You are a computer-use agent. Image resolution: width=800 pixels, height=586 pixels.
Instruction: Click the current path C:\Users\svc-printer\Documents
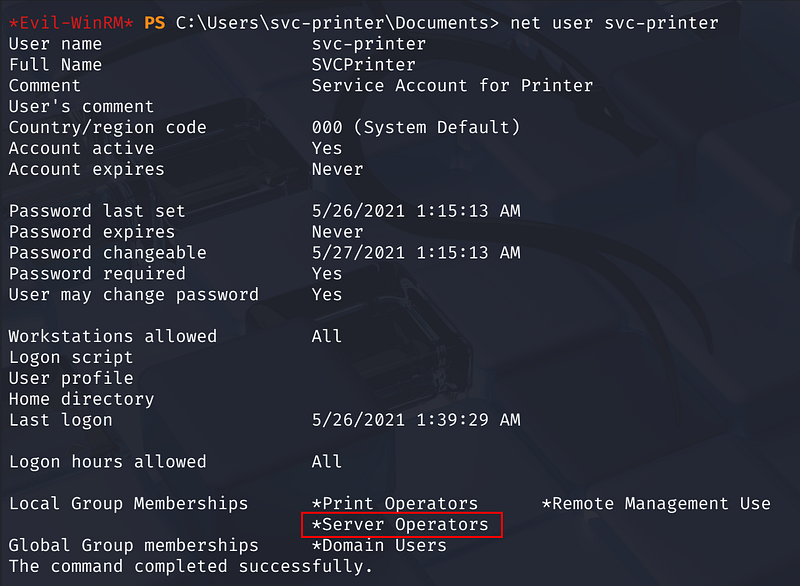[331, 22]
